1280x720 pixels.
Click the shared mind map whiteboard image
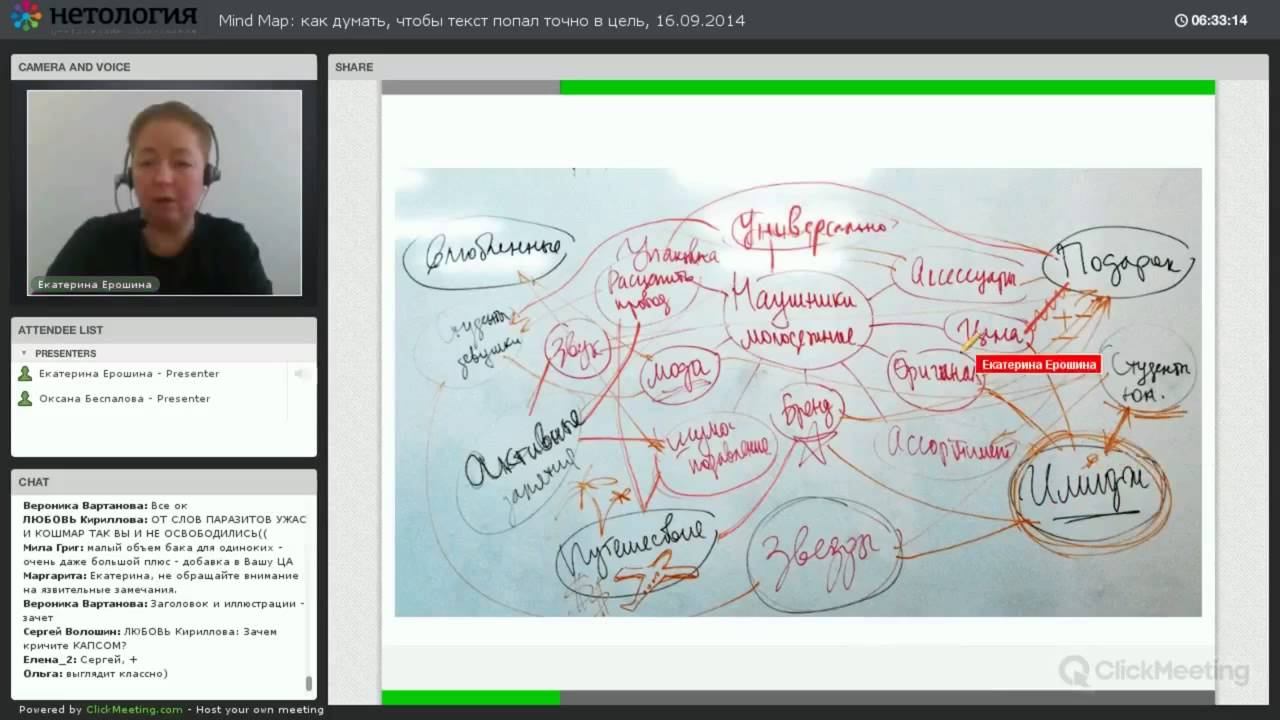pos(798,392)
